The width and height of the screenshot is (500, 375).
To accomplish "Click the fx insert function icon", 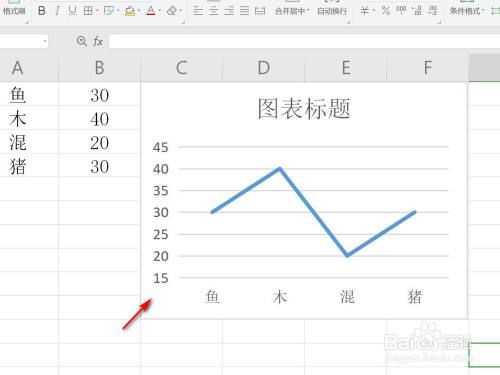I will pos(98,41).
